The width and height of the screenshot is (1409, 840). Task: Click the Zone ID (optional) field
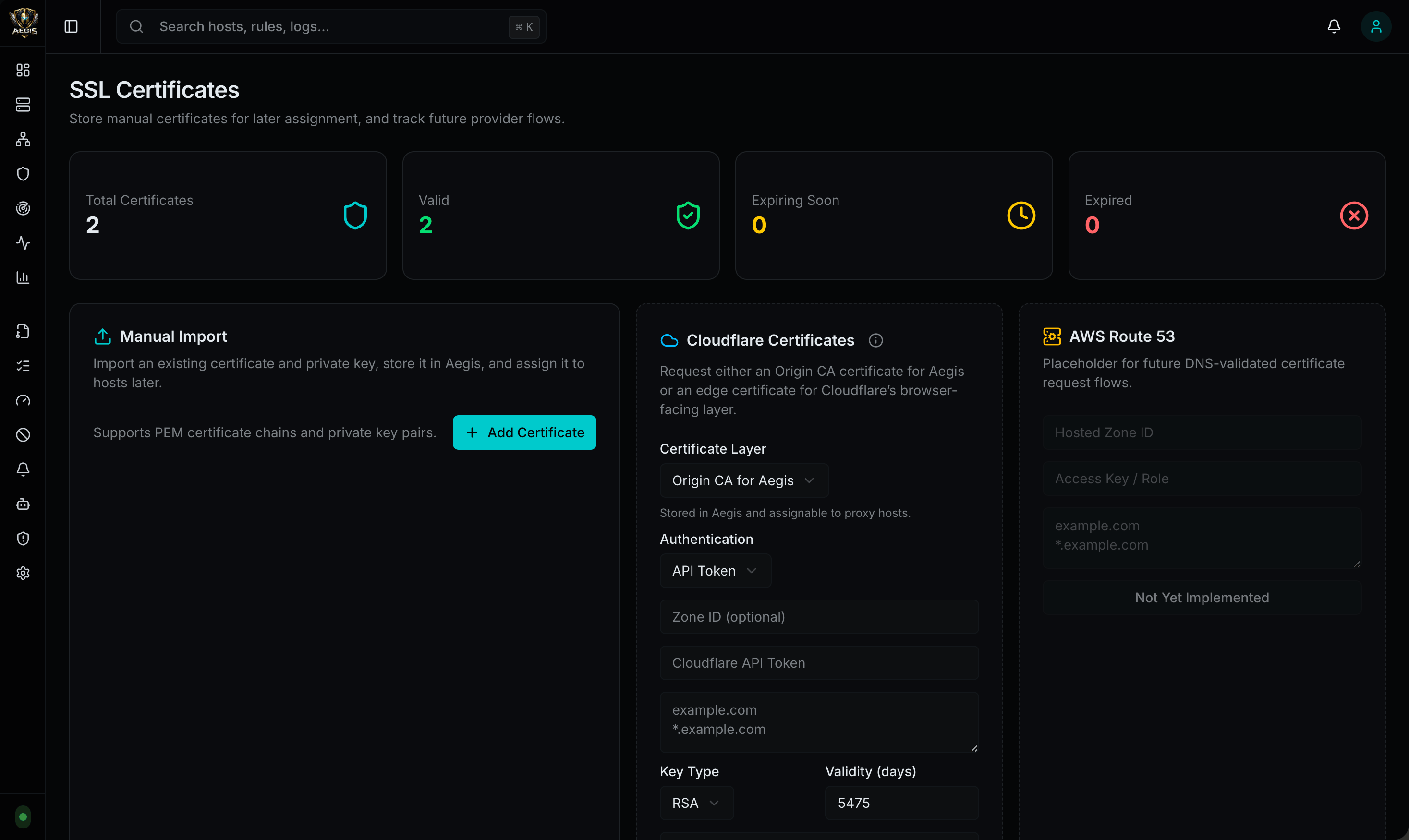(x=819, y=617)
